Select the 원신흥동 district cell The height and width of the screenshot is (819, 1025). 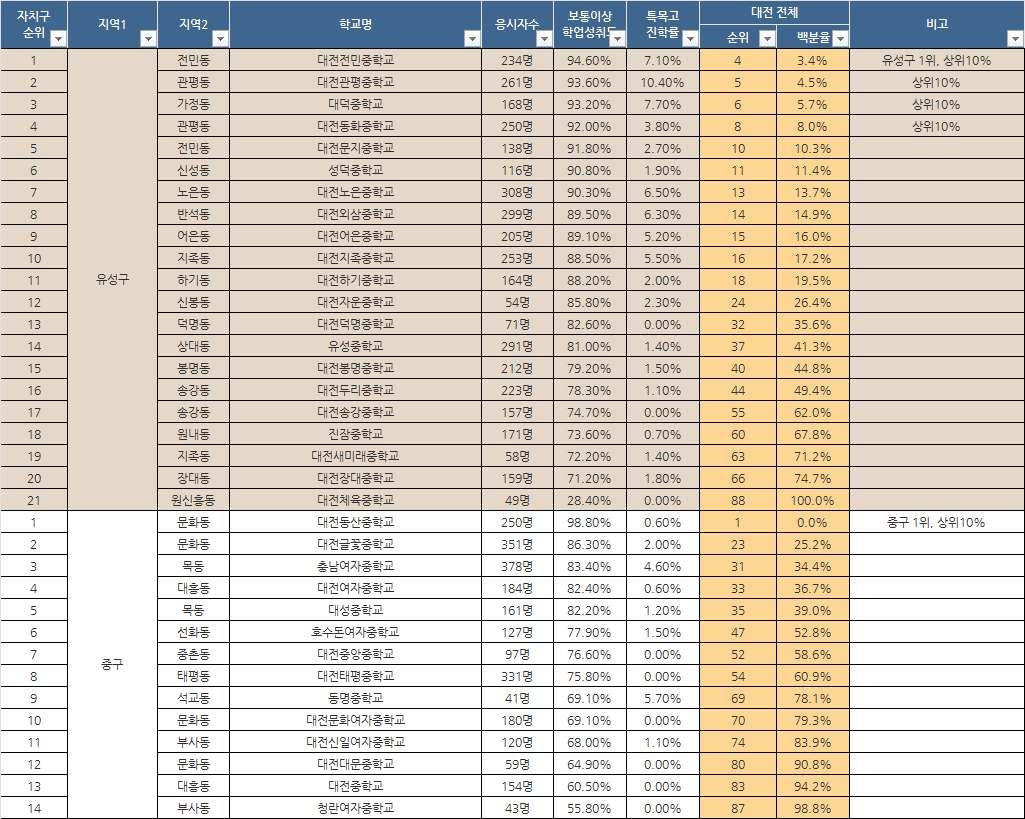click(x=193, y=500)
